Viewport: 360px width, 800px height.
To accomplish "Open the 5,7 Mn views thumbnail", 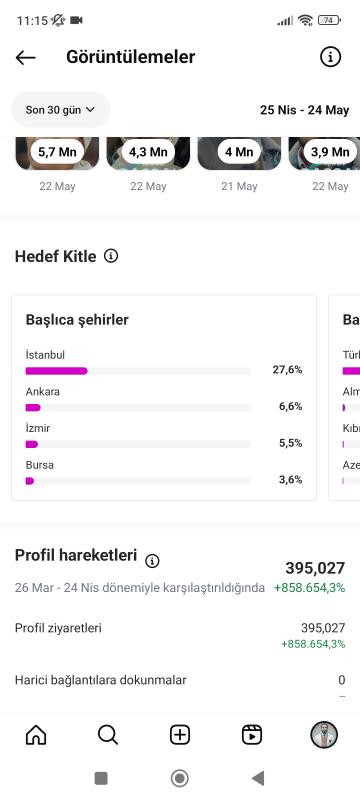I will pos(58,153).
